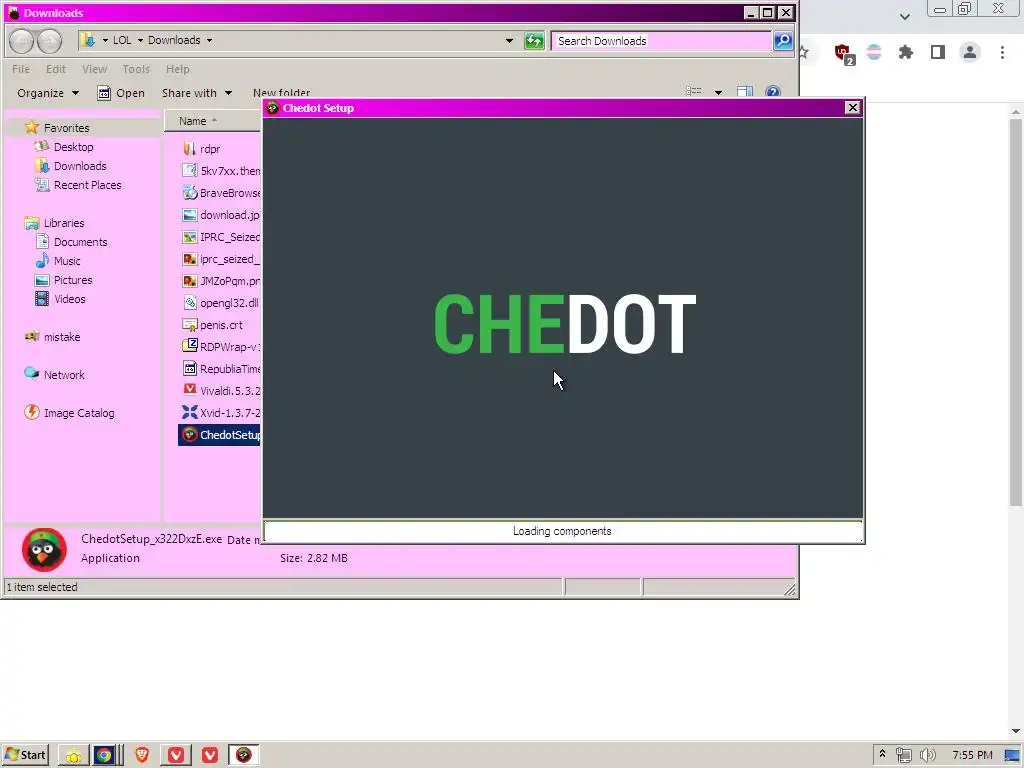Select Recent Places in navigation pane

tap(78, 185)
